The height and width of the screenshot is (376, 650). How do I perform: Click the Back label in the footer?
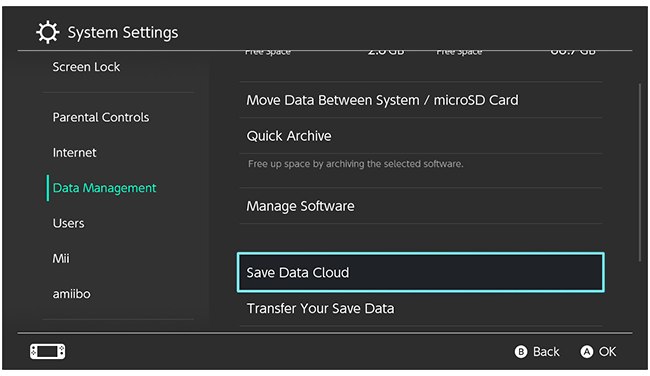pos(546,352)
